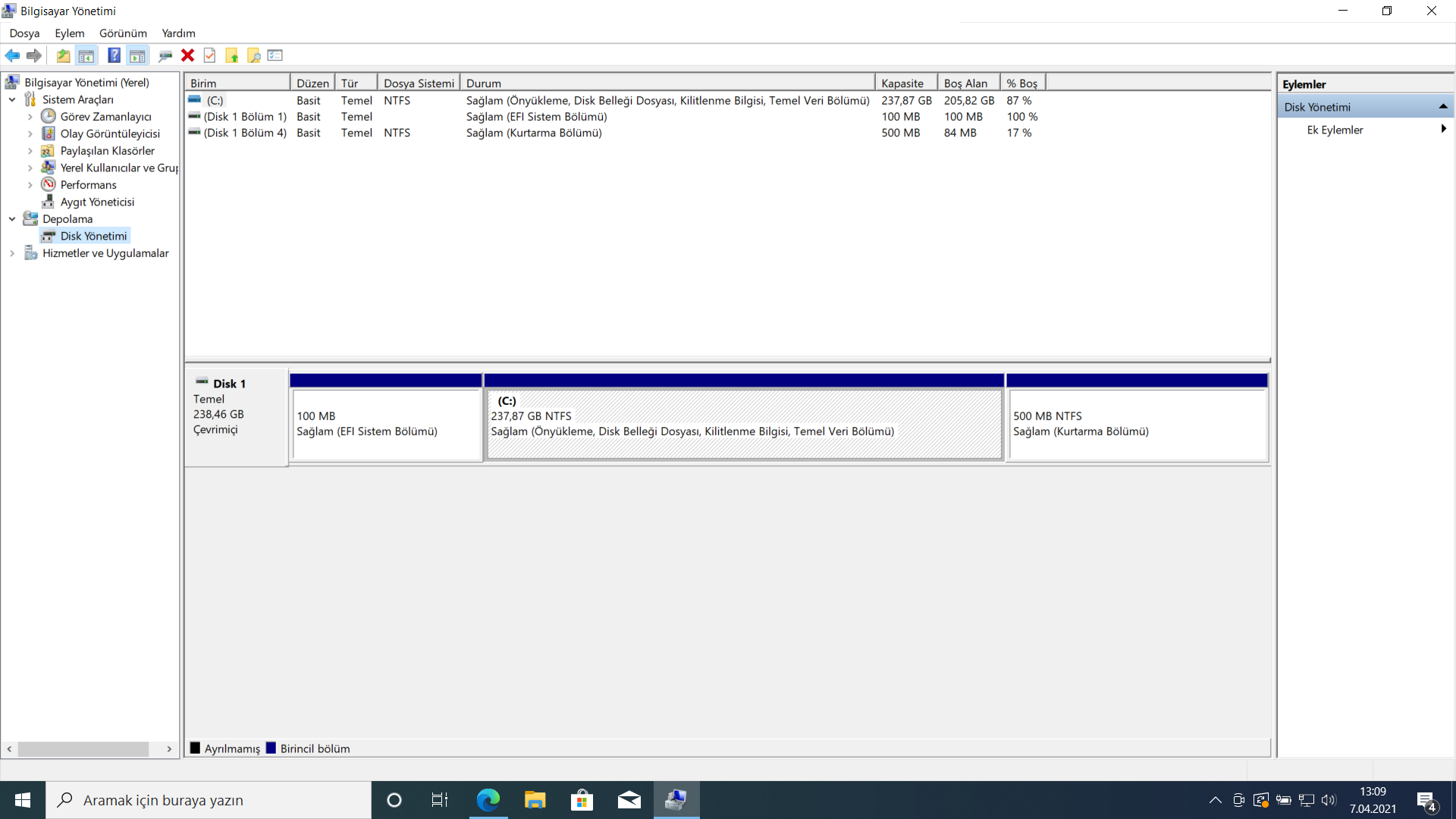Screen dimensions: 1456x819
Task: Collapse the Disk Yönetimi actions header arrow
Action: 1442,107
